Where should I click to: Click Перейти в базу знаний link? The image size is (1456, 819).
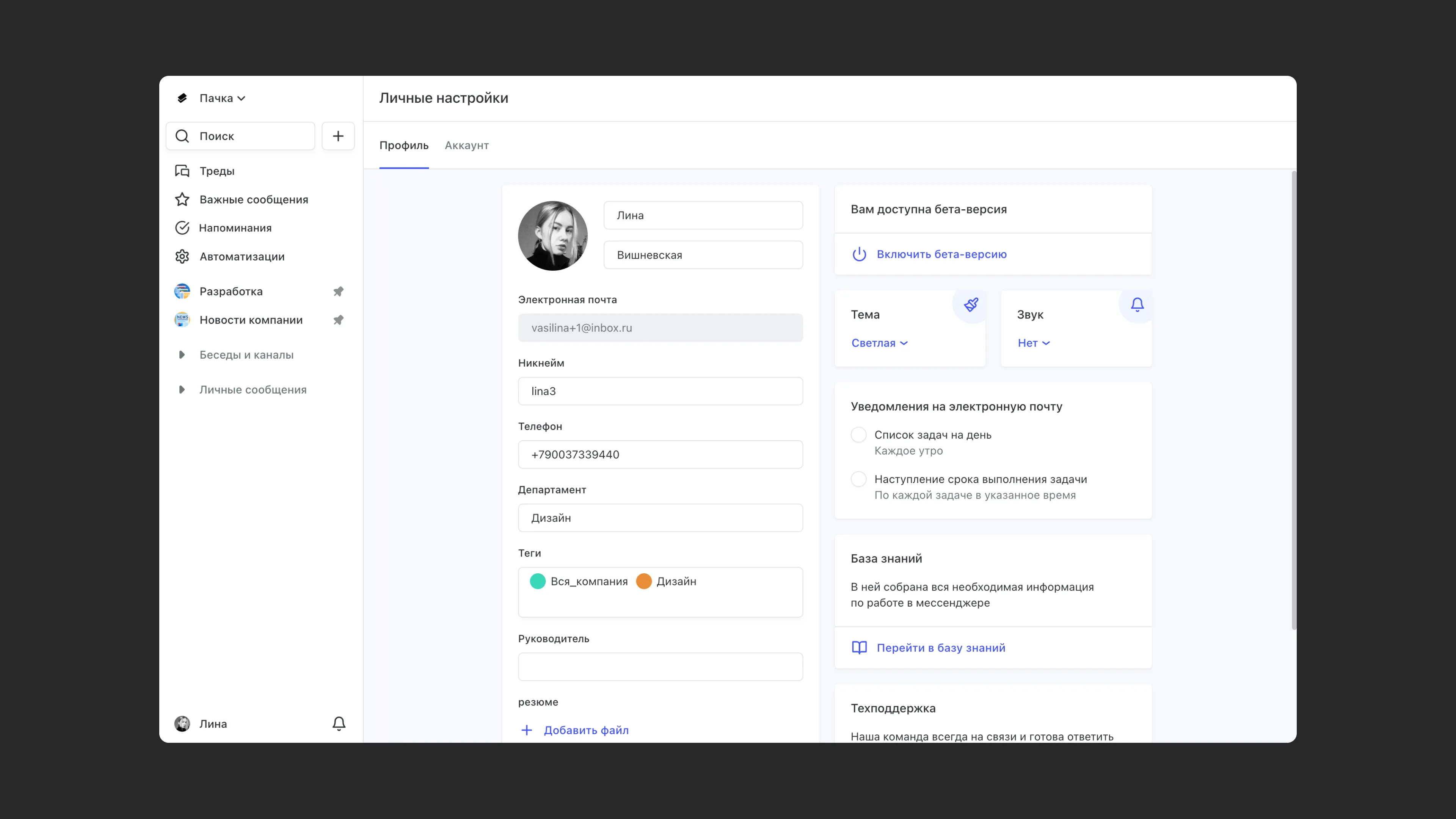point(940,648)
